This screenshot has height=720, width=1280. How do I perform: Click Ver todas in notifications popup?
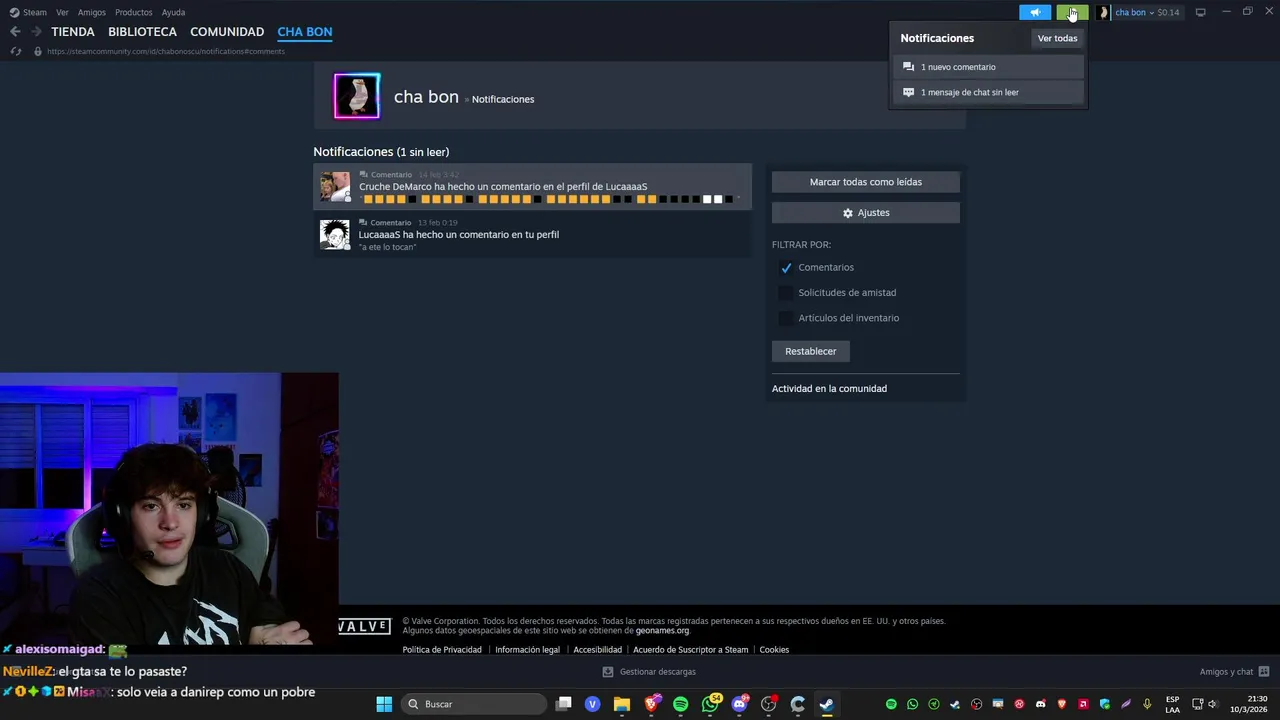[1057, 38]
